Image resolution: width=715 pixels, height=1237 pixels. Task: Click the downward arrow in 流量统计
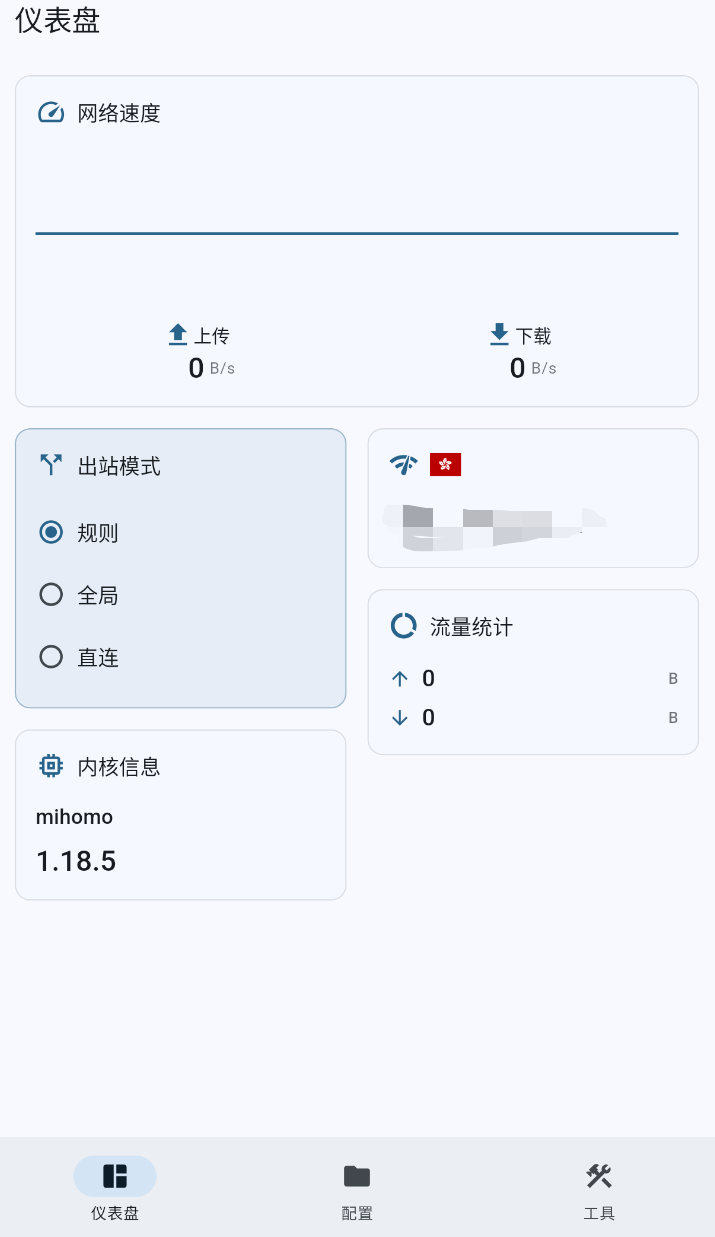point(402,717)
